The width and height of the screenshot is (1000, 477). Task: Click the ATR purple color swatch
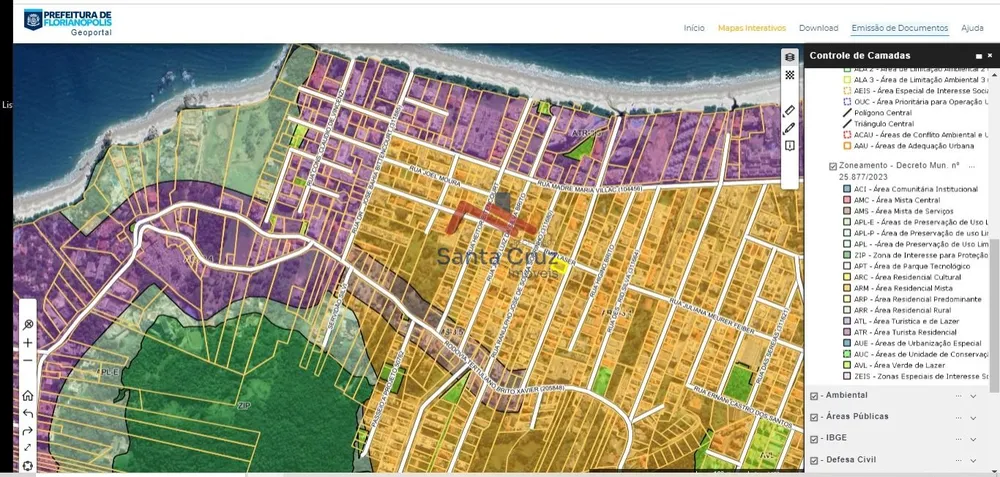(847, 332)
